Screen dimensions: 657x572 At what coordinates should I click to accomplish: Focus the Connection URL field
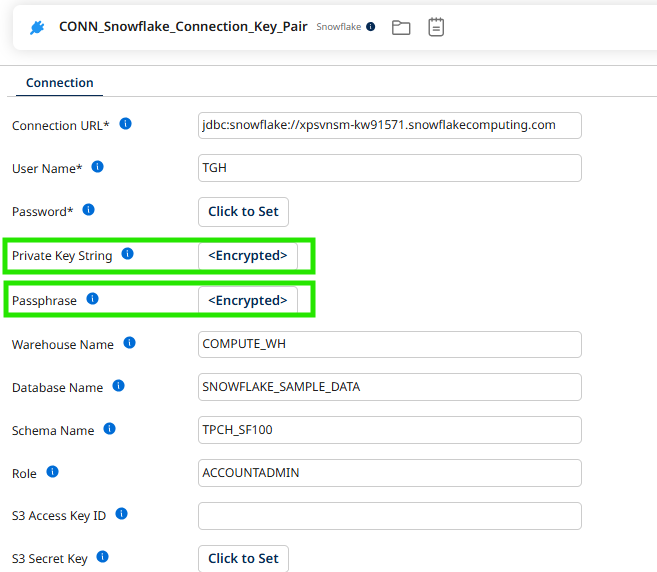(x=390, y=125)
